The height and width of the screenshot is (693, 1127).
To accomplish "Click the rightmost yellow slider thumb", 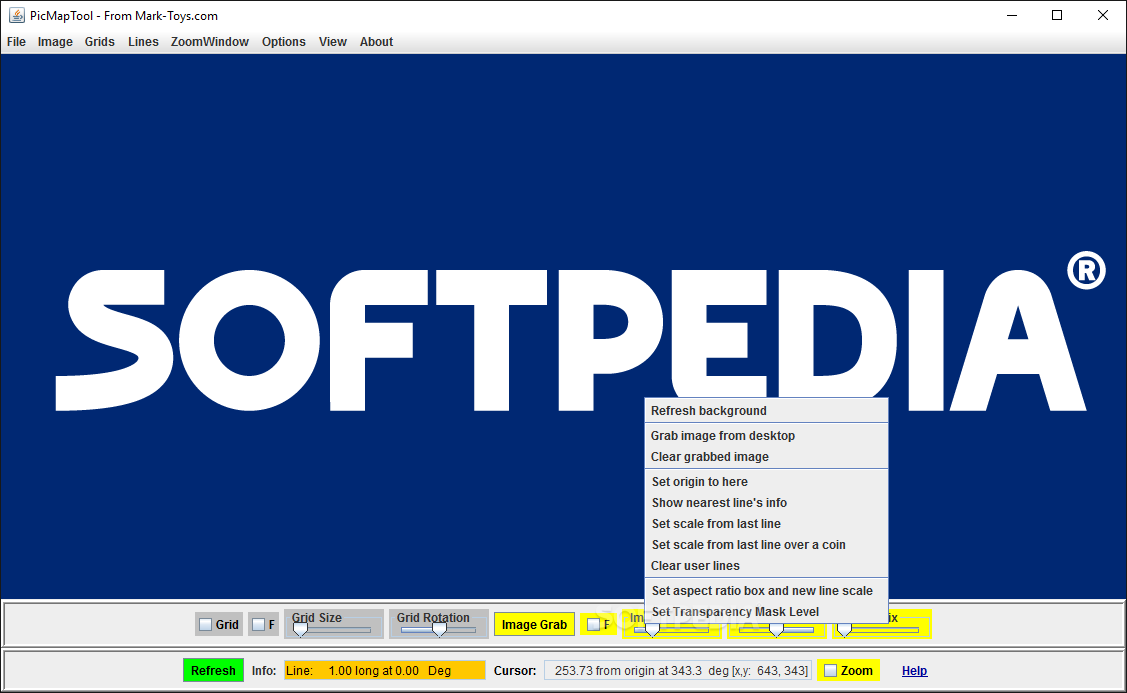I will pos(845,630).
